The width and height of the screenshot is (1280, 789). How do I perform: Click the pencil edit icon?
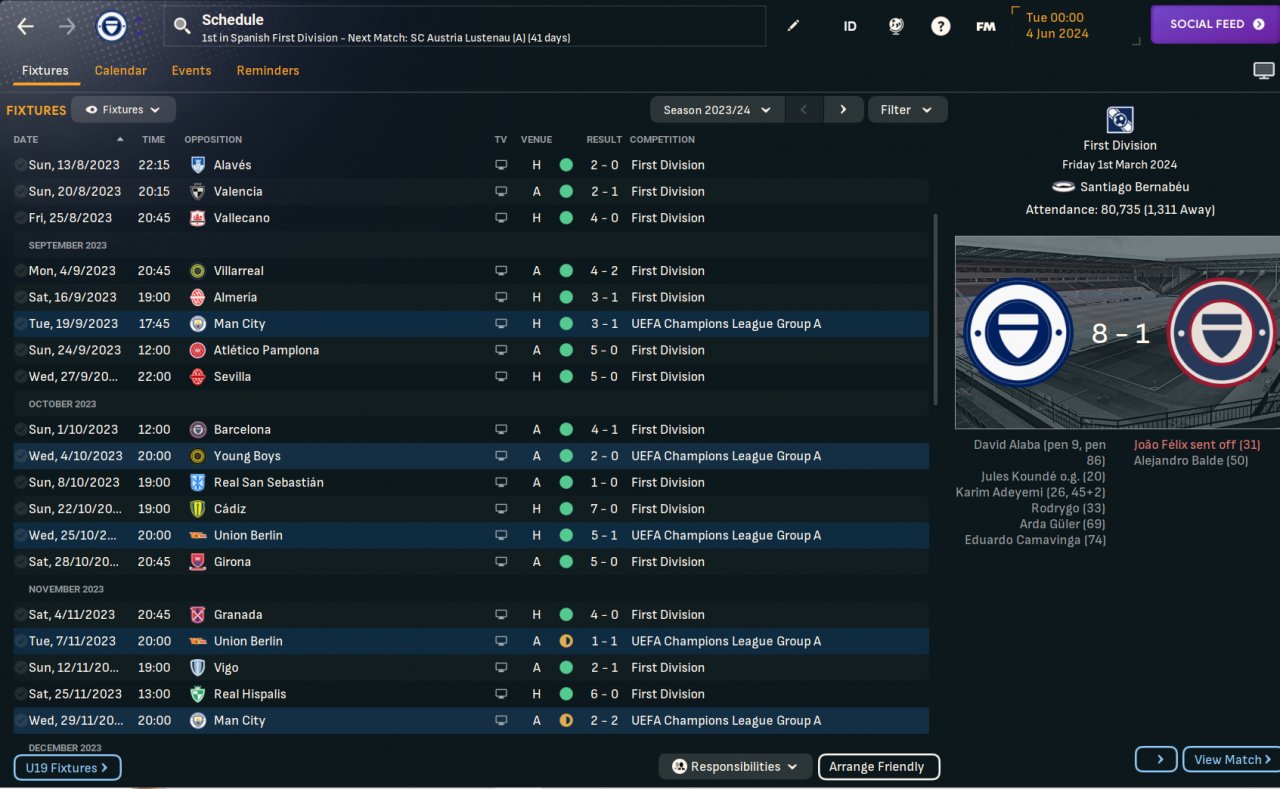[793, 26]
